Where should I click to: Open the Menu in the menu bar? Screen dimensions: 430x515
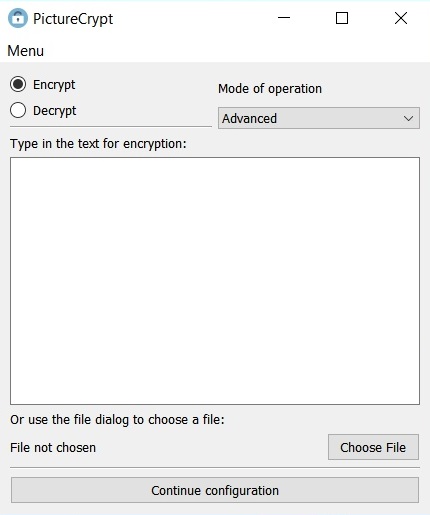point(25,51)
